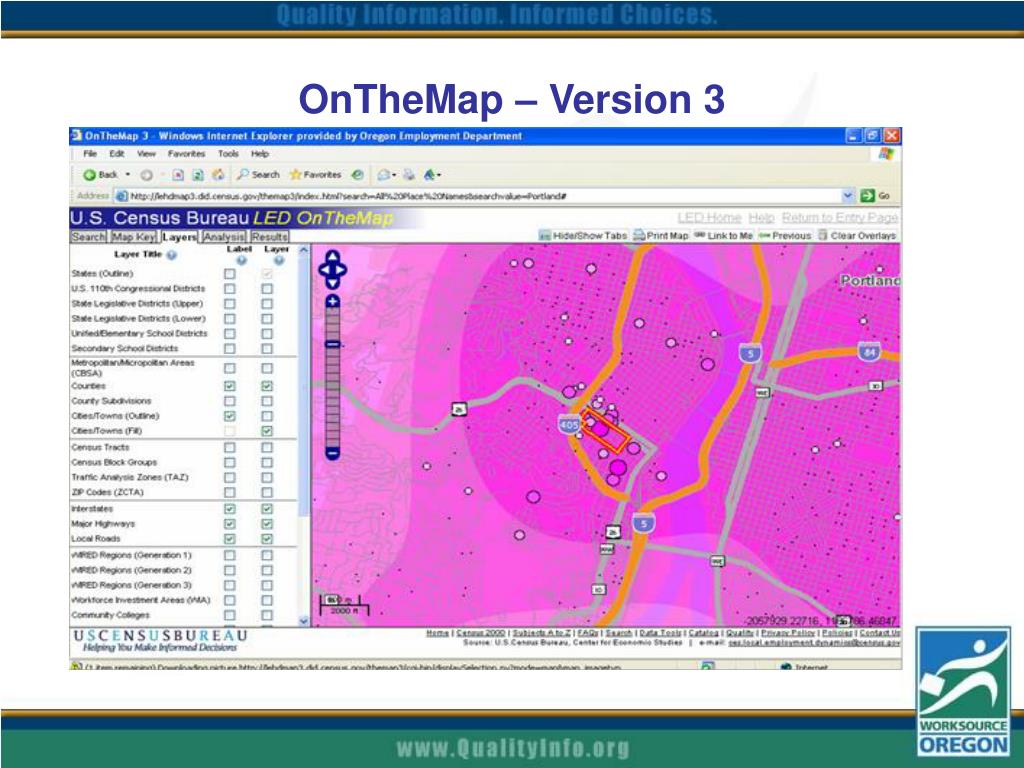
Task: Click the map zoom level slider handle
Action: point(332,344)
